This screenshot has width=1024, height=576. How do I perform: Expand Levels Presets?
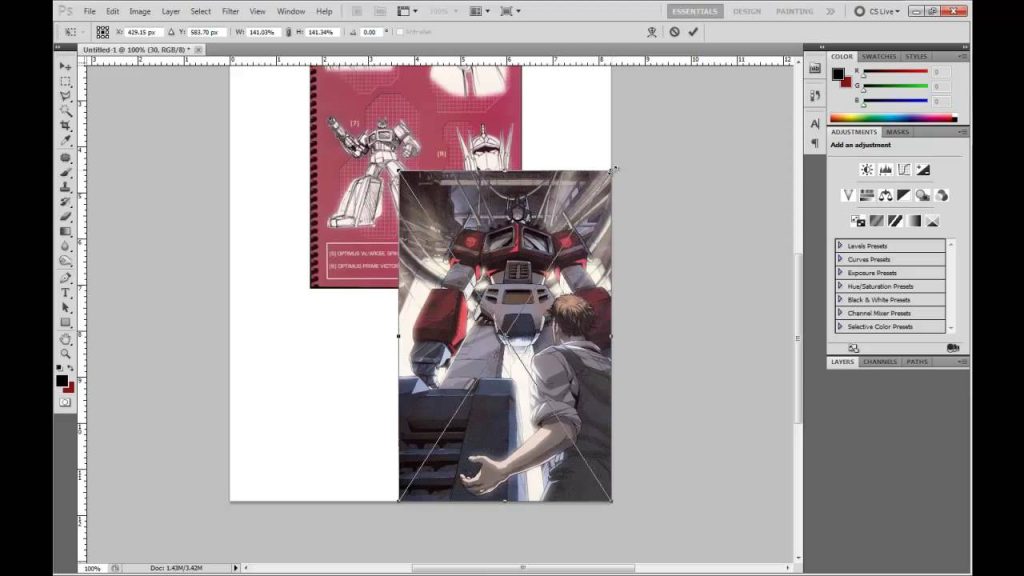(840, 246)
